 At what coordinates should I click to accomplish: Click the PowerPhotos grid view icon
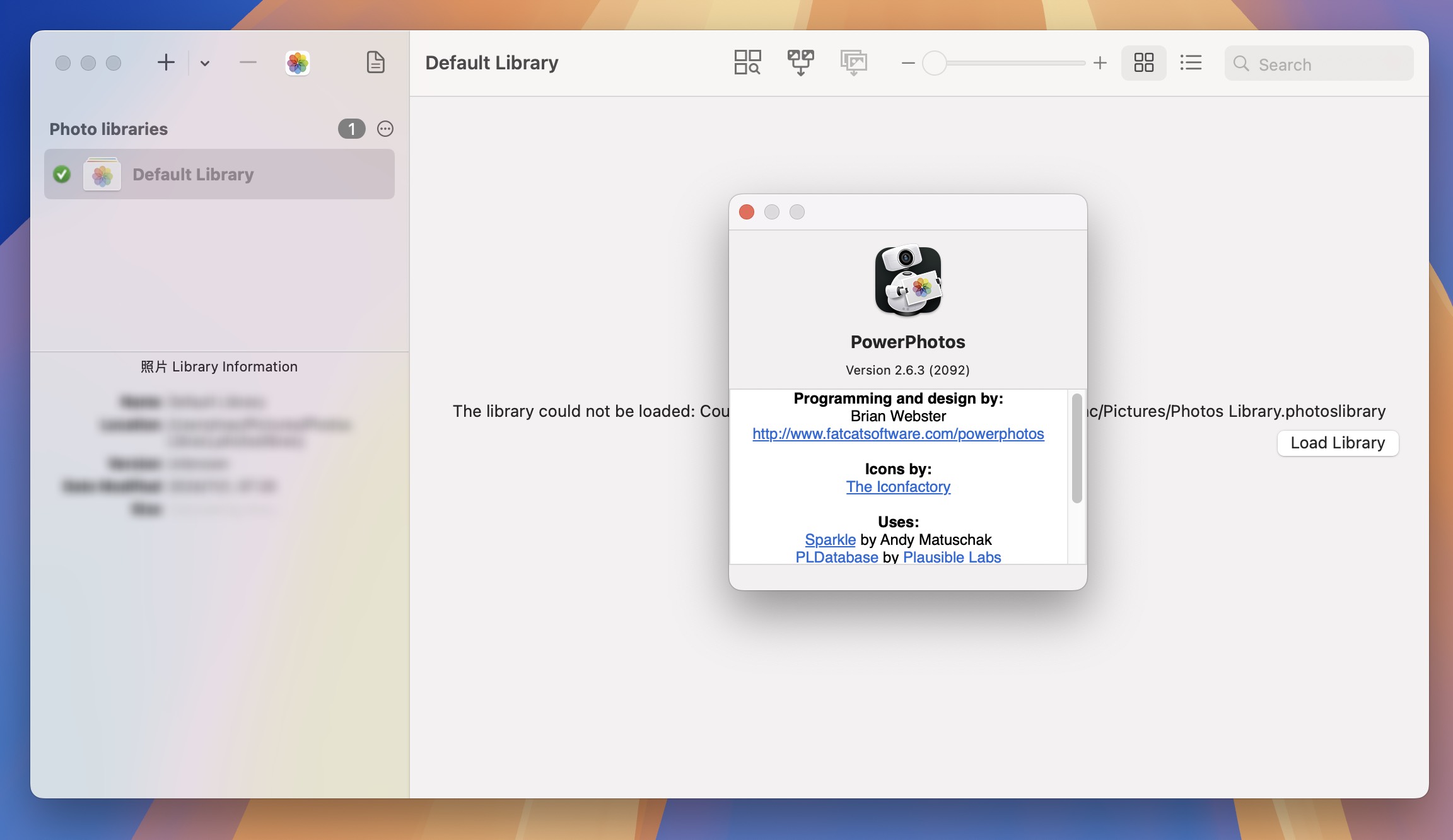click(1143, 62)
